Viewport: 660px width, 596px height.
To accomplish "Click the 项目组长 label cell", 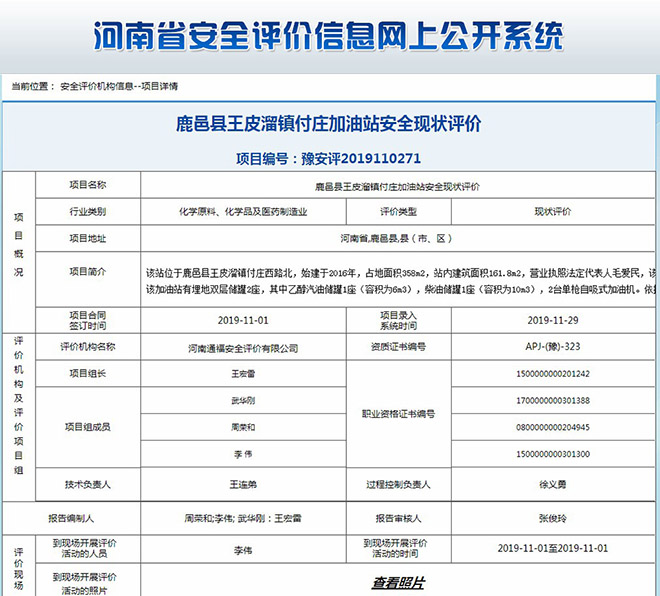I will click(x=88, y=373).
